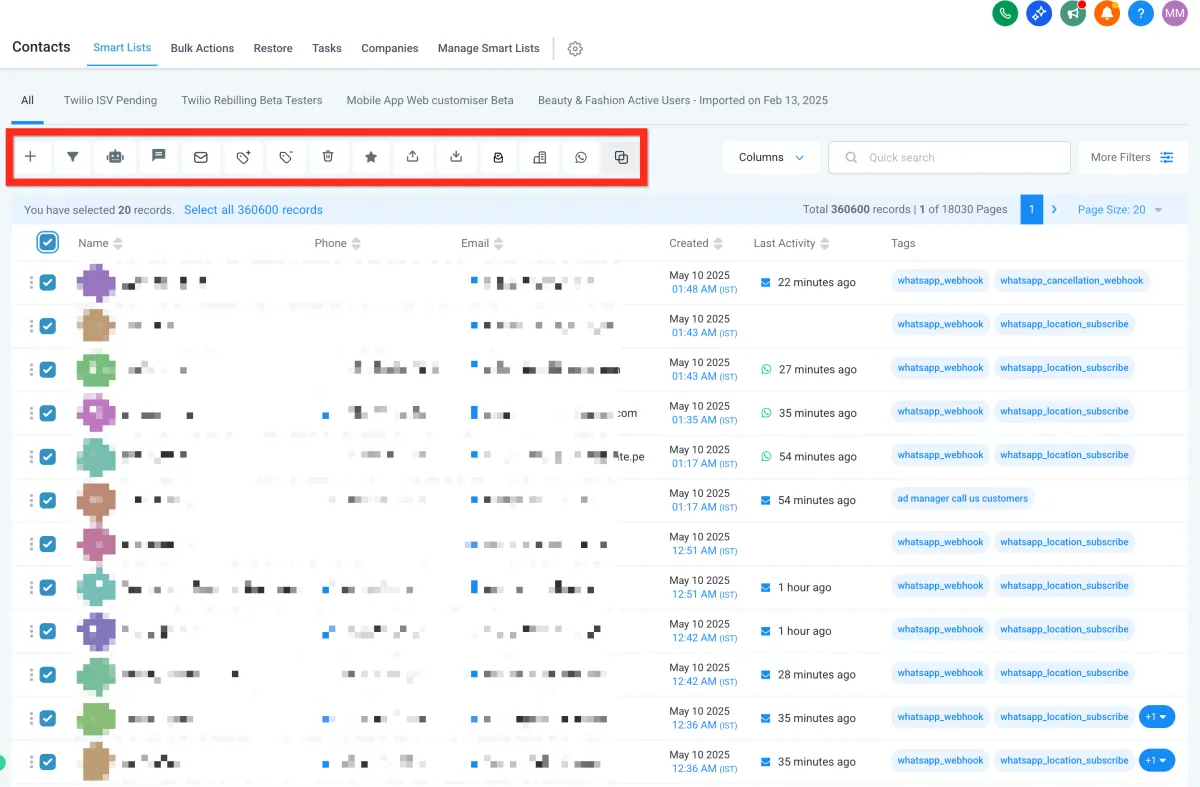Go to next page with the chevron arrow
The width and height of the screenshot is (1200, 787).
click(x=1054, y=210)
